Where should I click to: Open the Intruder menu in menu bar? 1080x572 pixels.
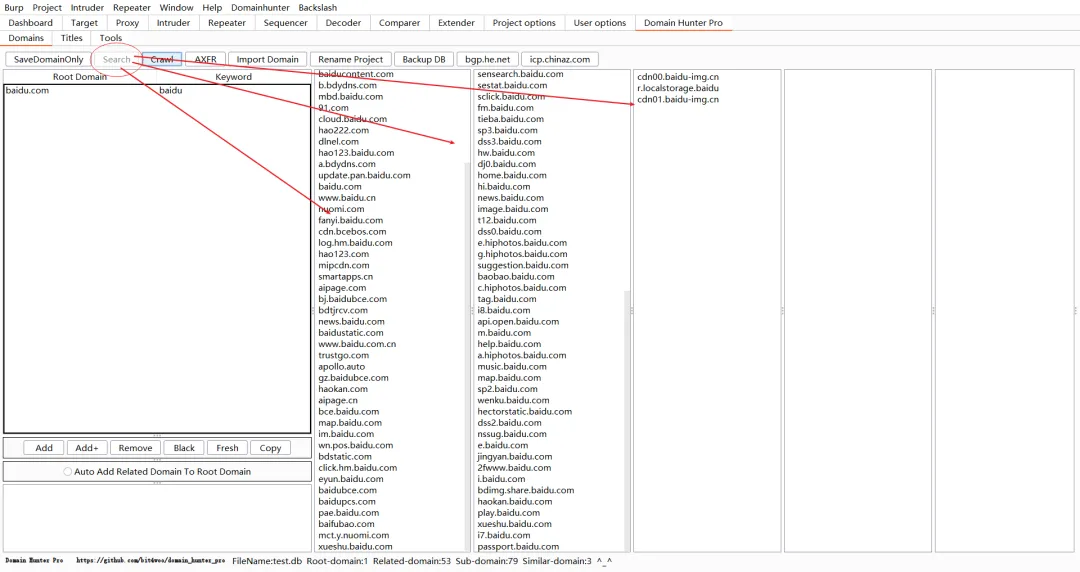click(87, 8)
